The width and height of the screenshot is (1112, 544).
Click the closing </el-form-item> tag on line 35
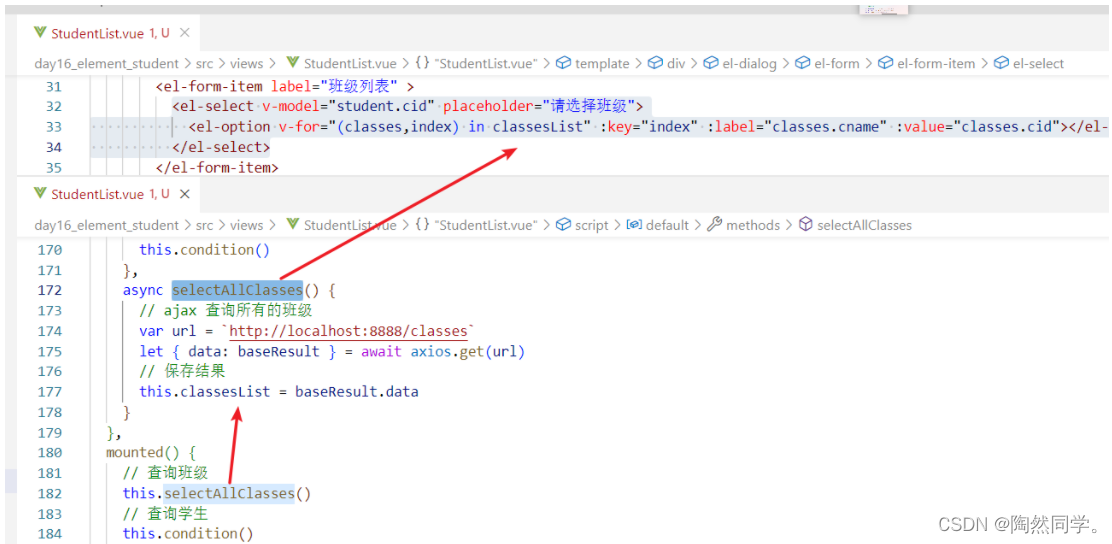(217, 167)
